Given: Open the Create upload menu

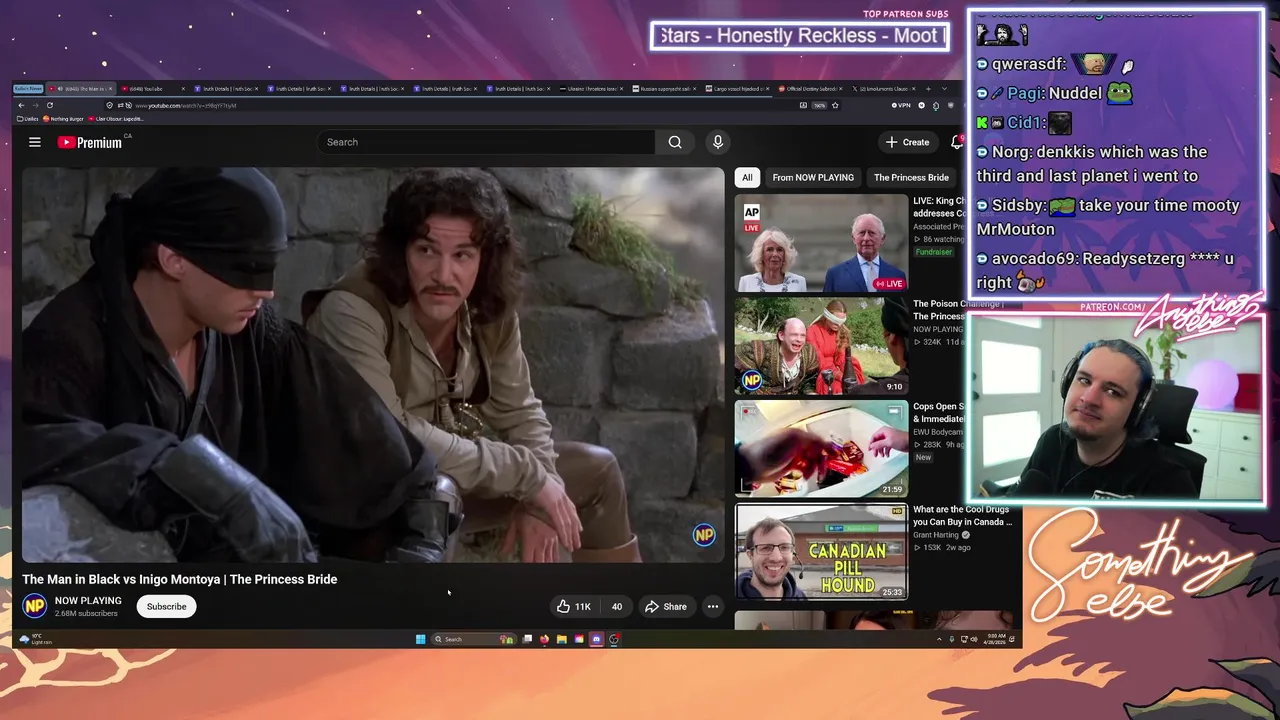Looking at the screenshot, I should [x=908, y=142].
